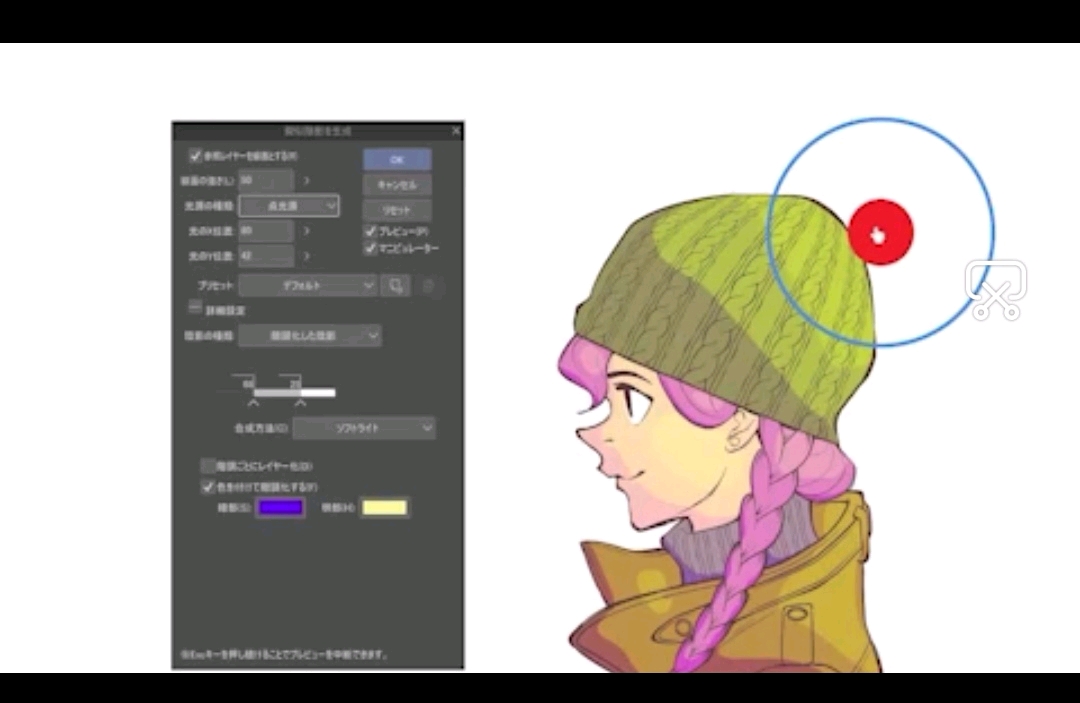1080x703 pixels.
Task: Click the scissors capture overlay icon
Action: pyautogui.click(x=996, y=290)
